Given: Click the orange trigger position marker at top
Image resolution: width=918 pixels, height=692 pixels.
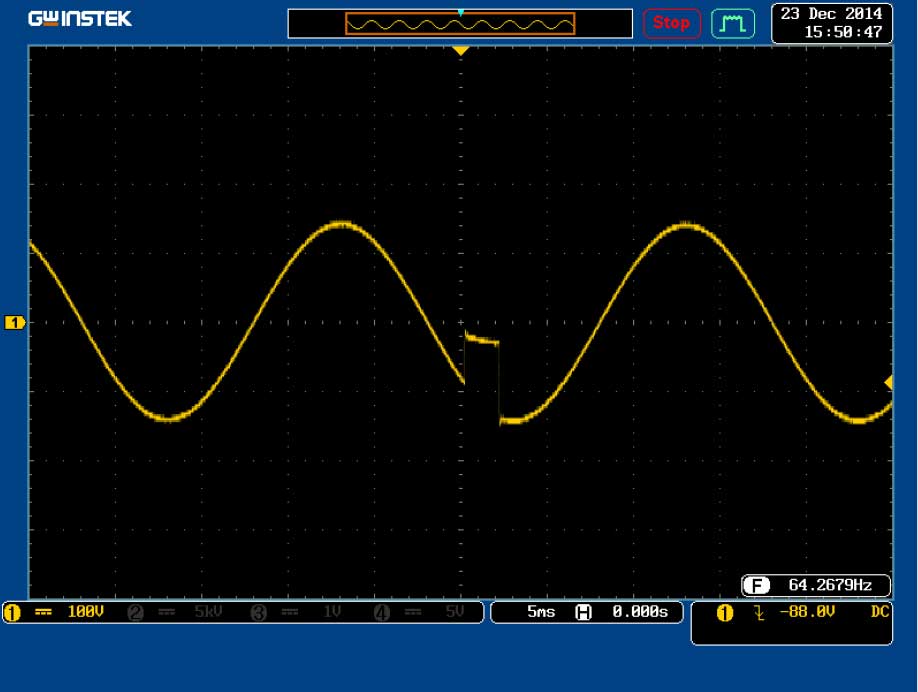Looking at the screenshot, I should point(460,50).
